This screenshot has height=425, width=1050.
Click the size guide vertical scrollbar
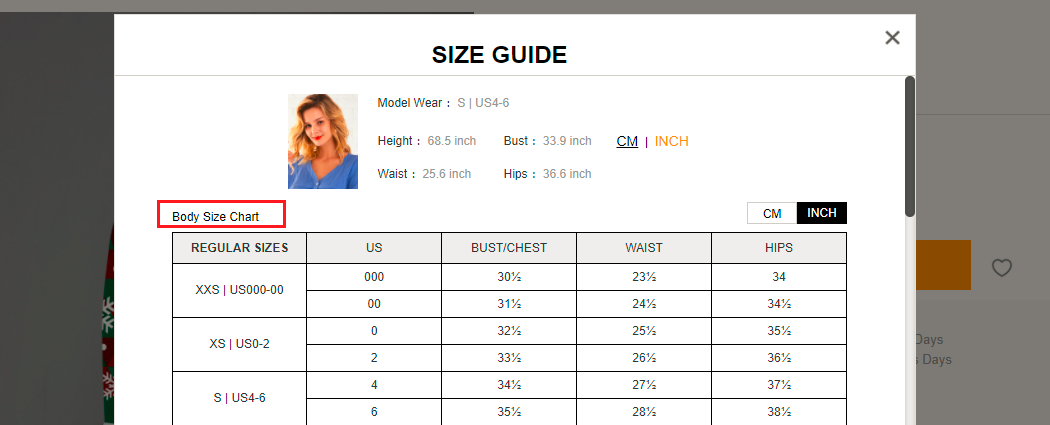(909, 145)
